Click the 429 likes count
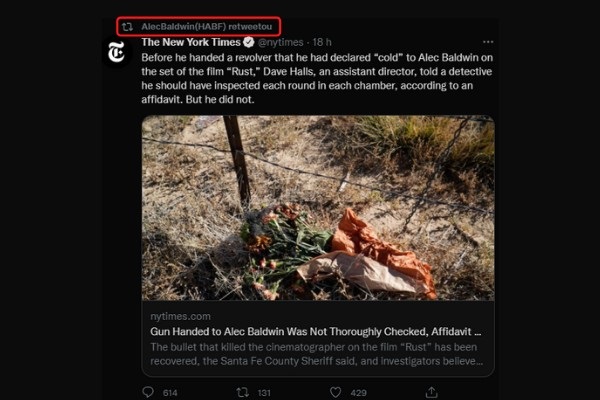 (x=361, y=392)
